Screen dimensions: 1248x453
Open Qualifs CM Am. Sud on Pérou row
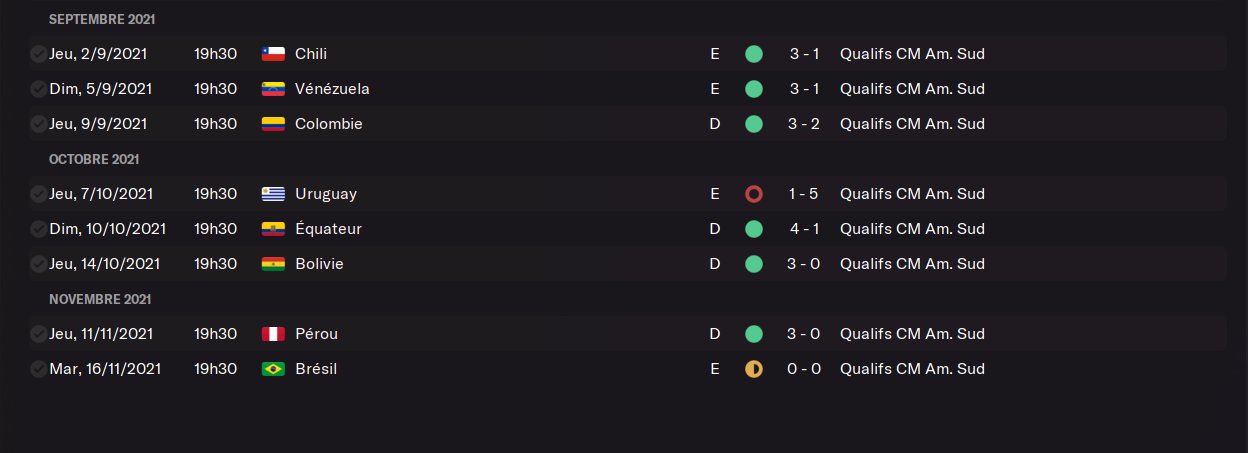point(912,334)
